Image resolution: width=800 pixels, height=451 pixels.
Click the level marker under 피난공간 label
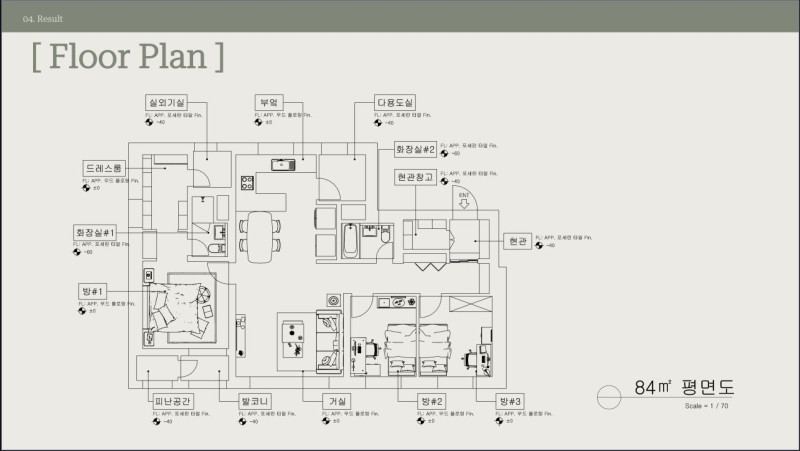tap(157, 421)
